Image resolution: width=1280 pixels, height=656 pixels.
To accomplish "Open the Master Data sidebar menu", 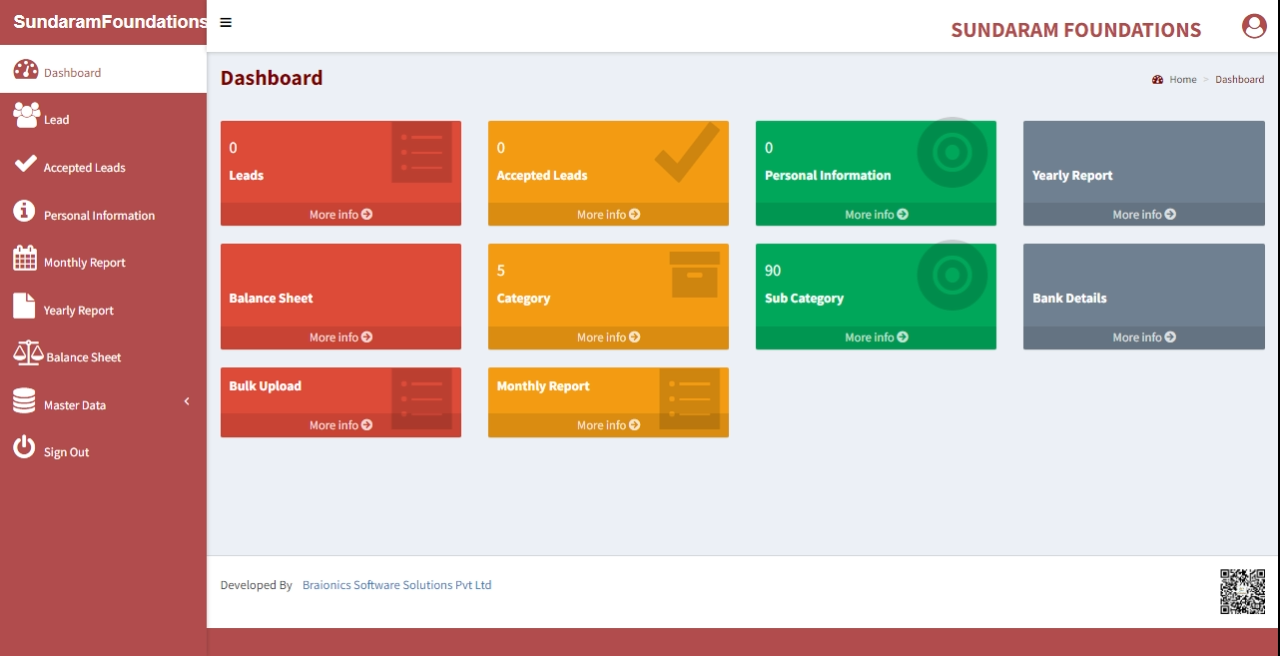I will pos(75,405).
